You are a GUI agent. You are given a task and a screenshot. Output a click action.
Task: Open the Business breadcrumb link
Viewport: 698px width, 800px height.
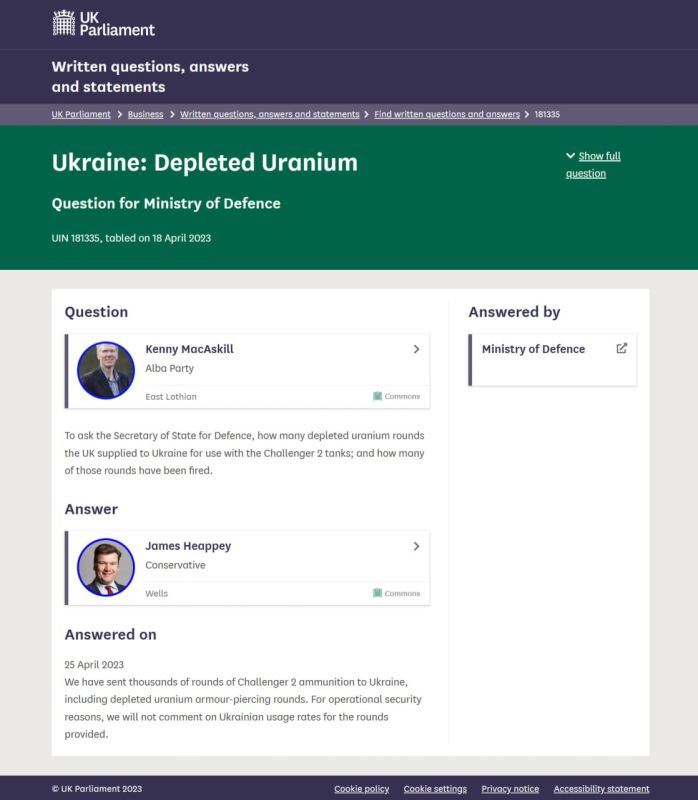pos(145,114)
